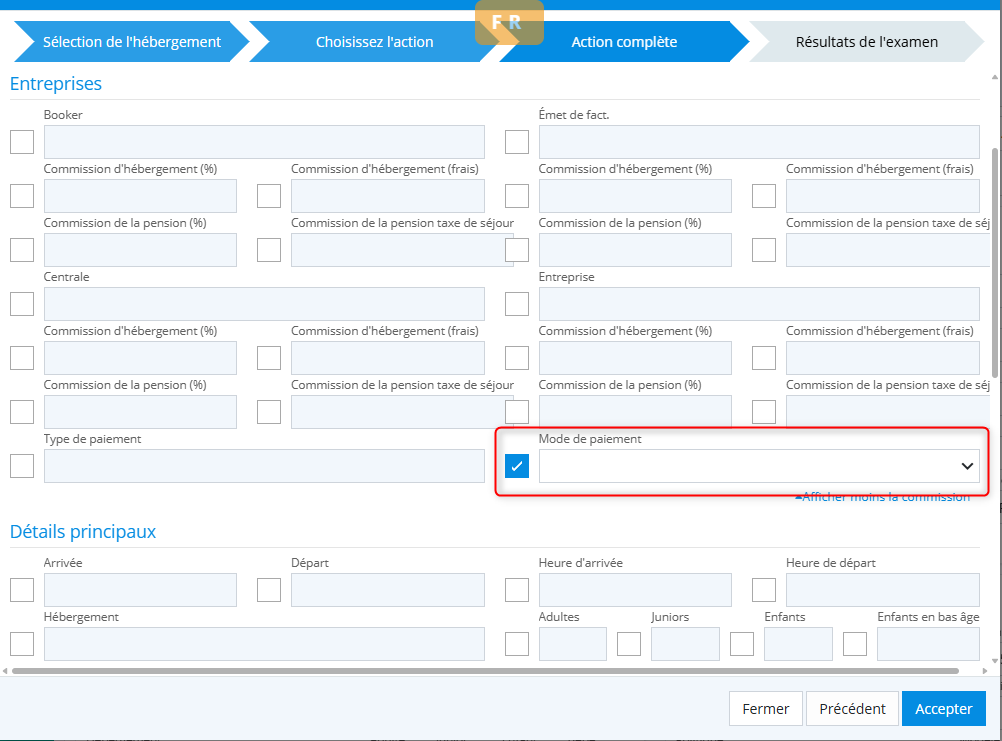This screenshot has width=1002, height=741.
Task: Tick the Entreprise checkbox
Action: (x=517, y=304)
